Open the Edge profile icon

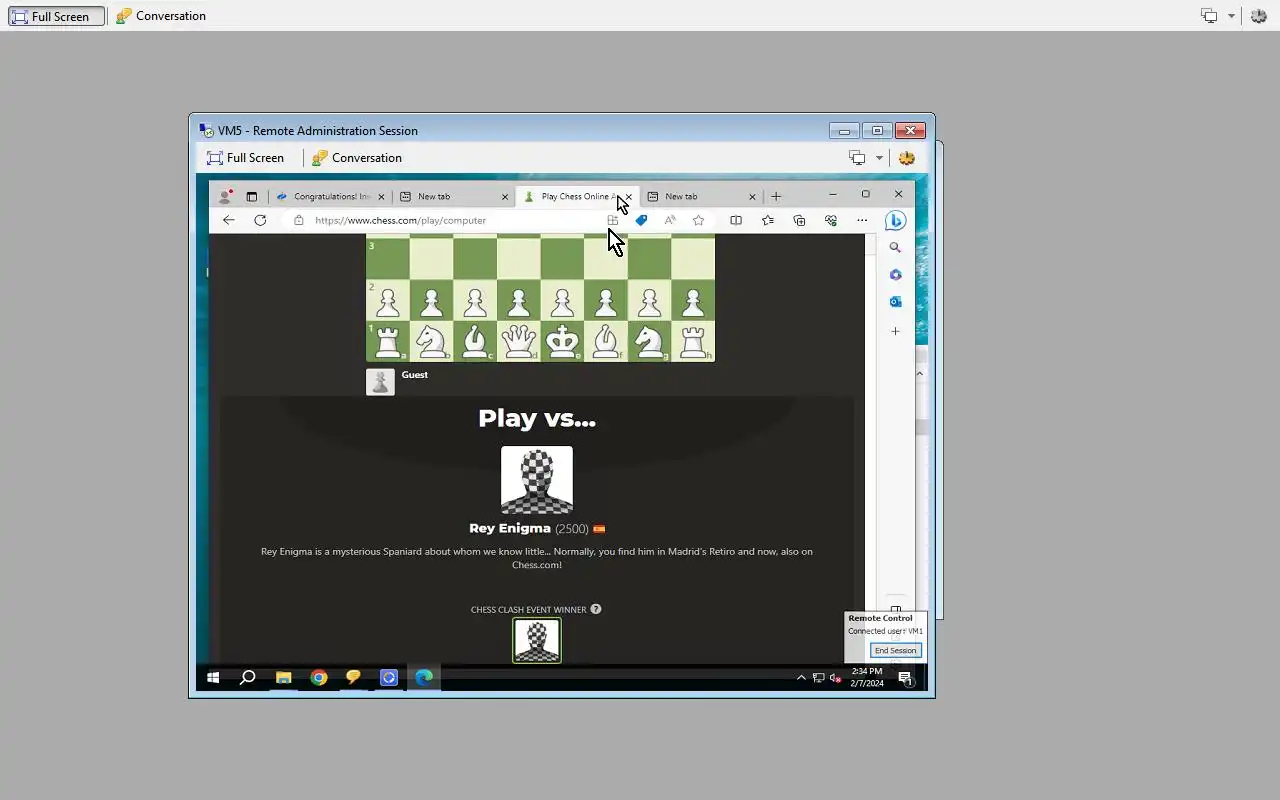[226, 196]
